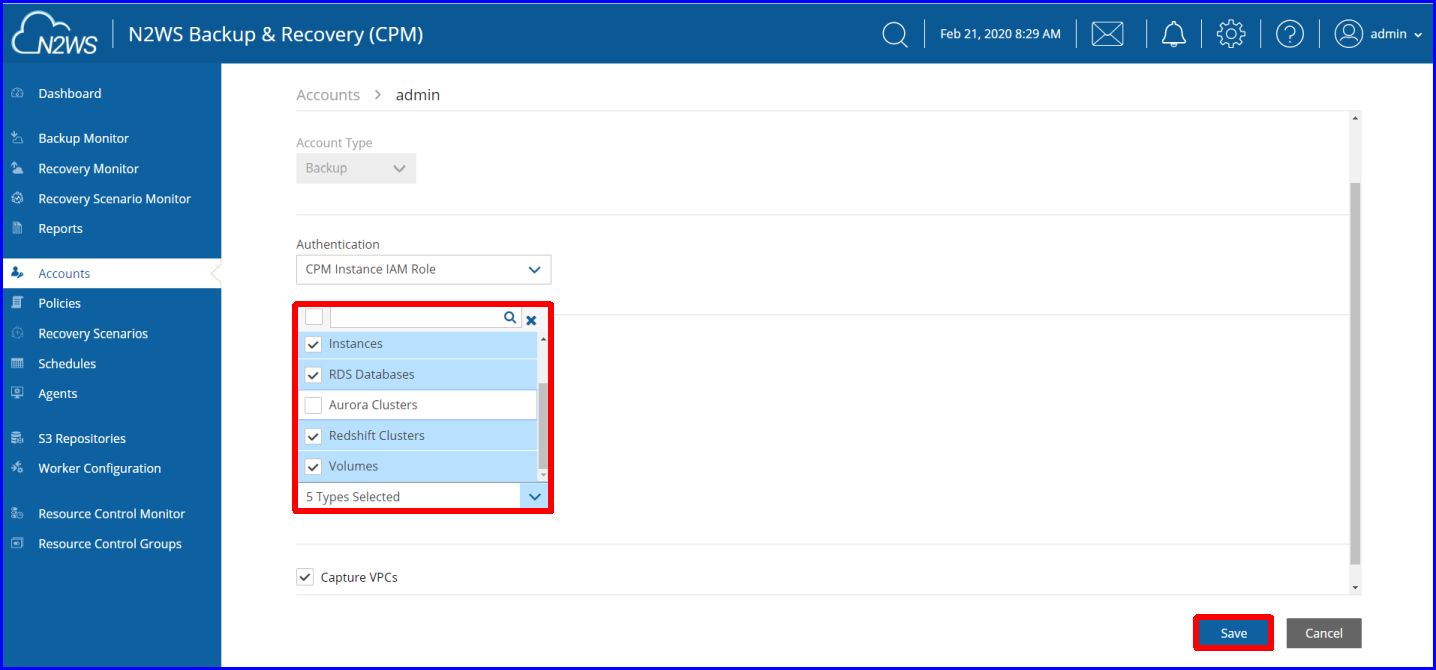This screenshot has width=1436, height=670.
Task: Expand the admin user menu arrow
Action: (1418, 35)
